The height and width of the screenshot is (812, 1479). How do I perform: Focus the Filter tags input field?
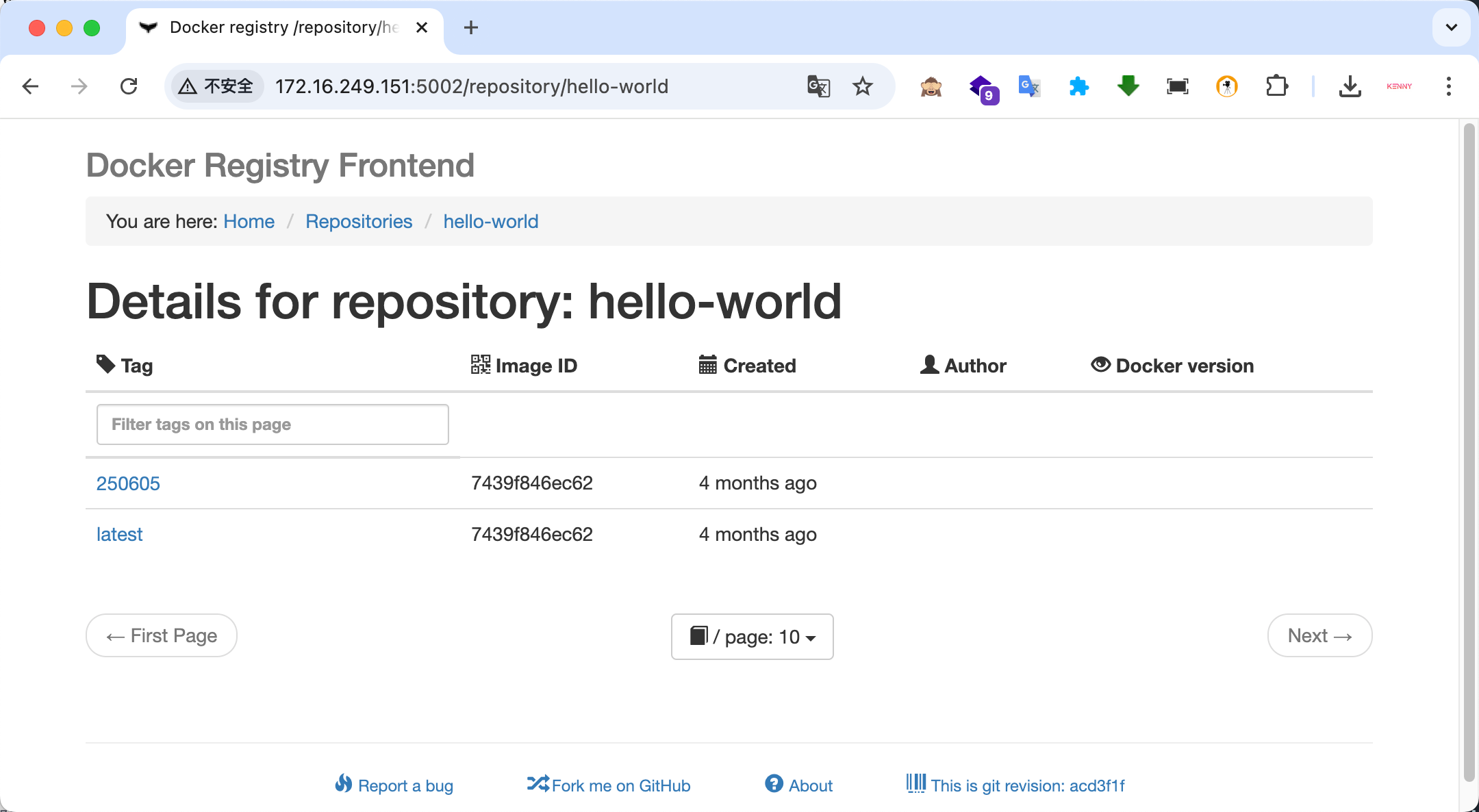coord(273,424)
